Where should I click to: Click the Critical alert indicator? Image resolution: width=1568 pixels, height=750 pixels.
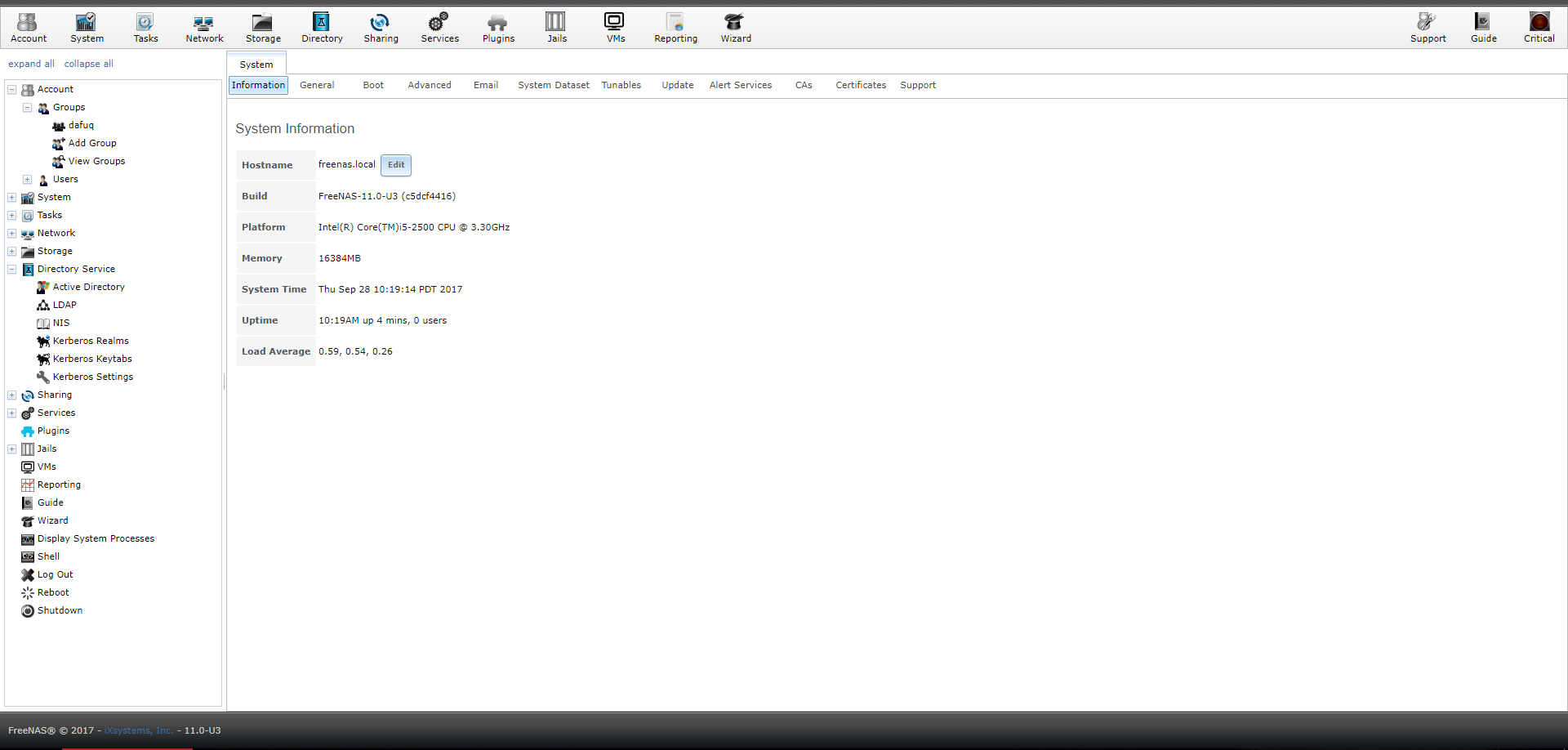click(x=1539, y=28)
